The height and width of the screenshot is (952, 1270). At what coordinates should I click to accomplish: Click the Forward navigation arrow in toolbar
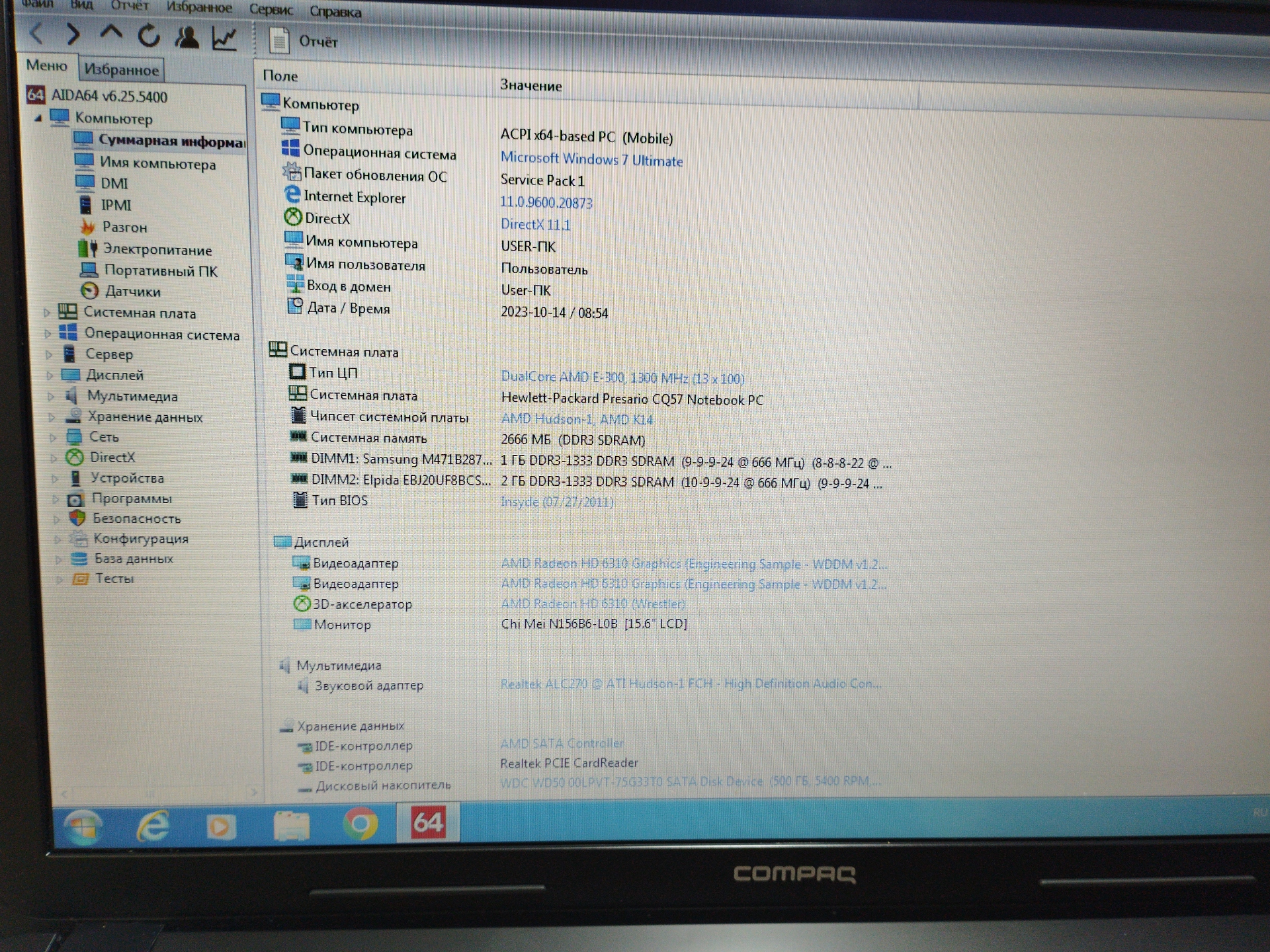pyautogui.click(x=73, y=34)
